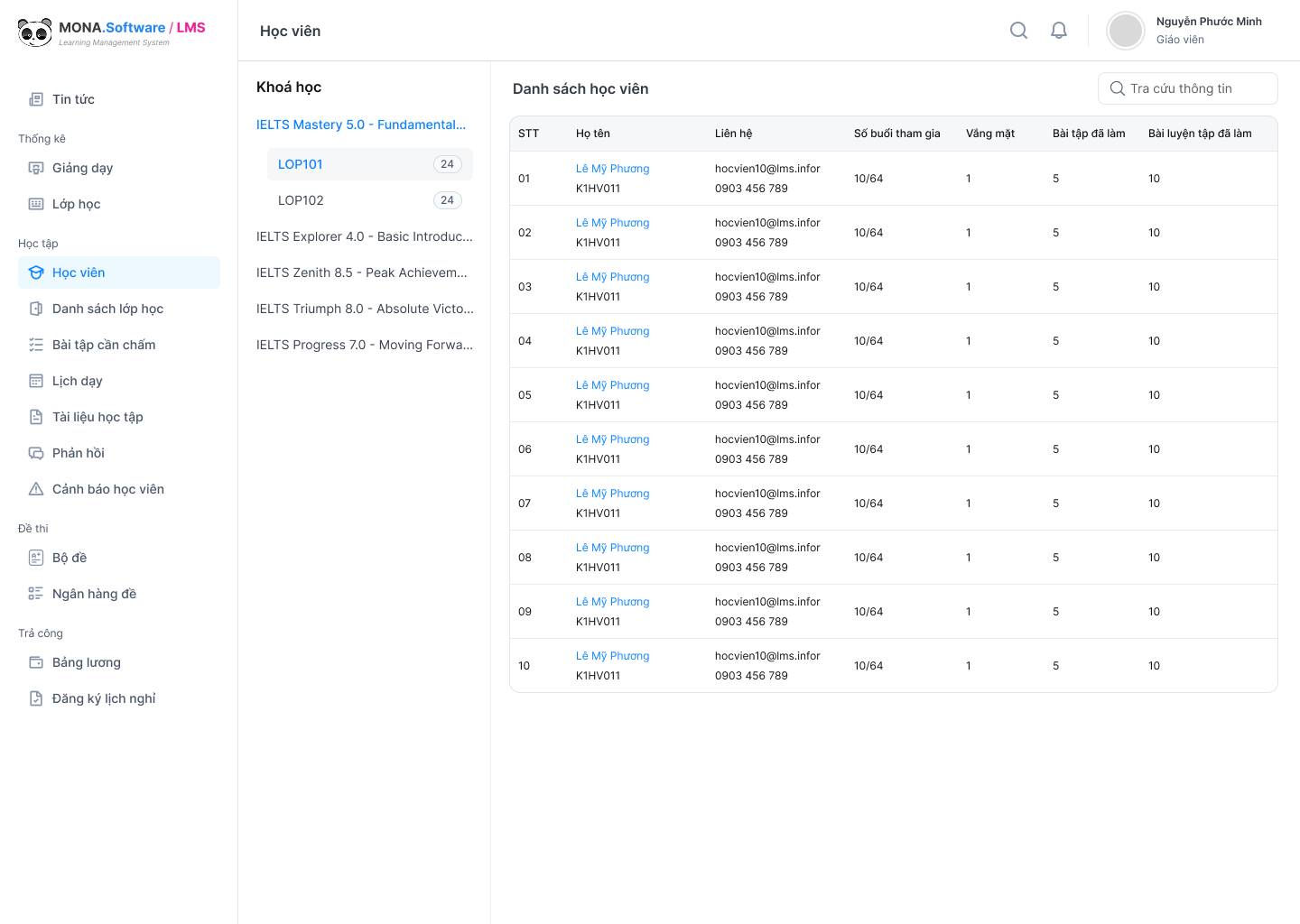Click Bài luyện tập đã làm header
The width and height of the screenshot is (1300, 924).
1200,134
